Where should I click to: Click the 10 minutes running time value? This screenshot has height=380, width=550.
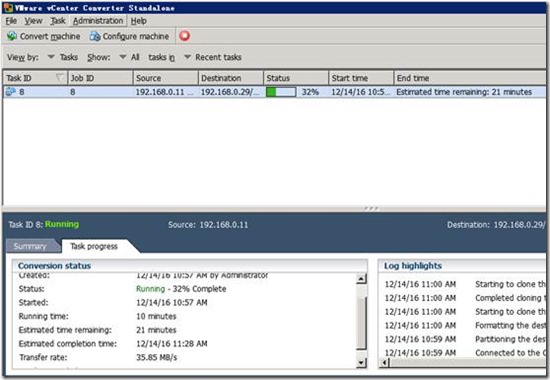click(156, 316)
